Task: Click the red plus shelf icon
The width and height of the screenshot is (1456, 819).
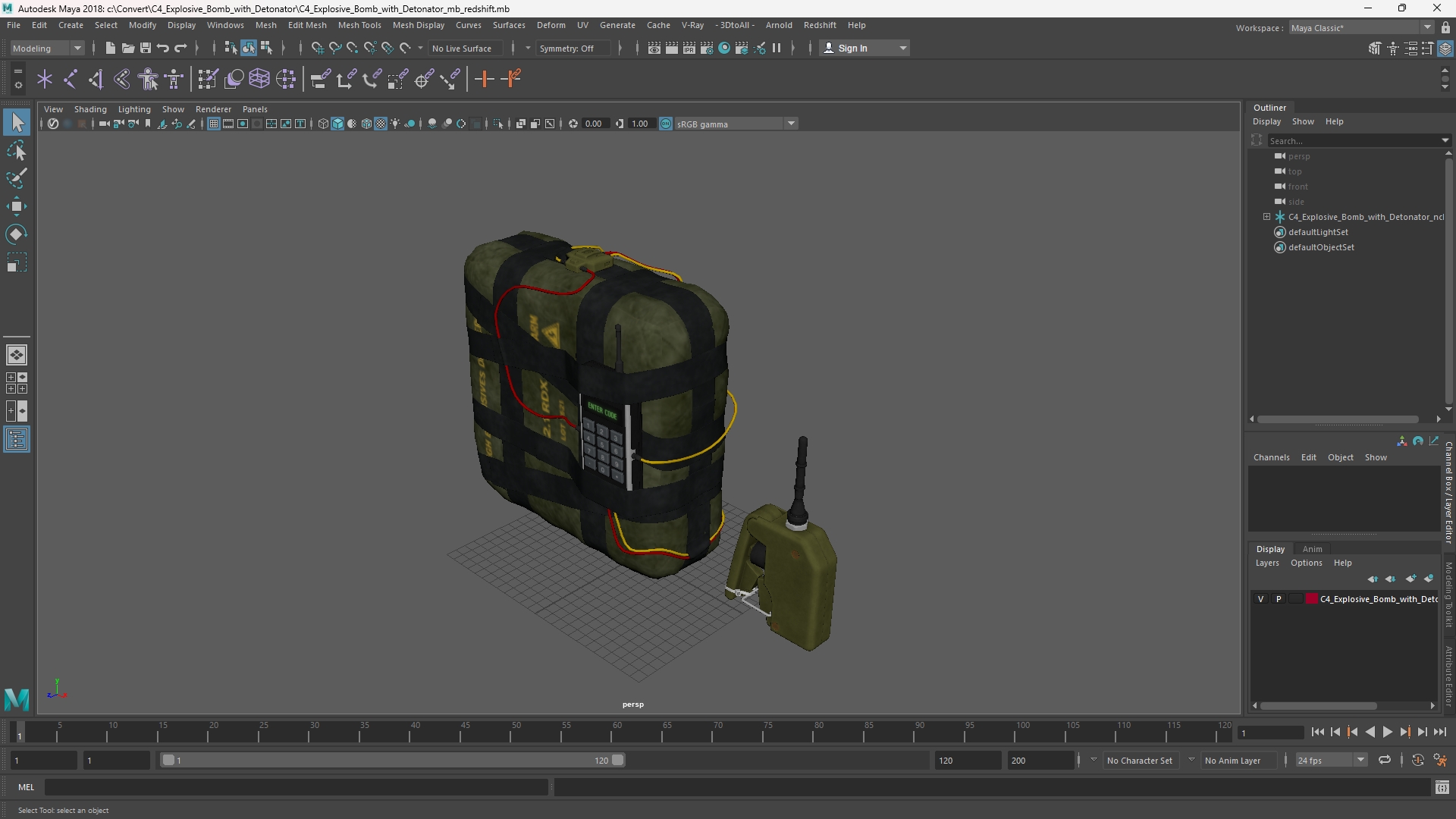Action: pyautogui.click(x=484, y=79)
